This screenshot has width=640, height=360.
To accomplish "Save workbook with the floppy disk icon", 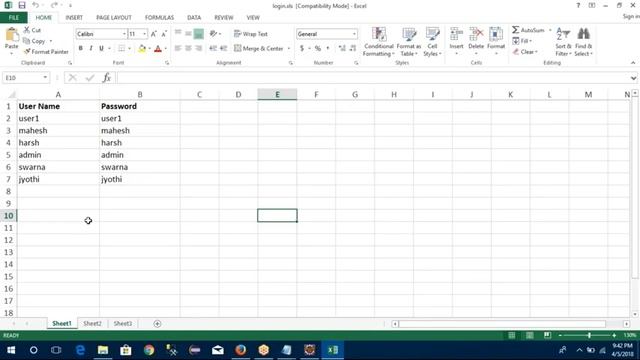I will pos(22,5).
